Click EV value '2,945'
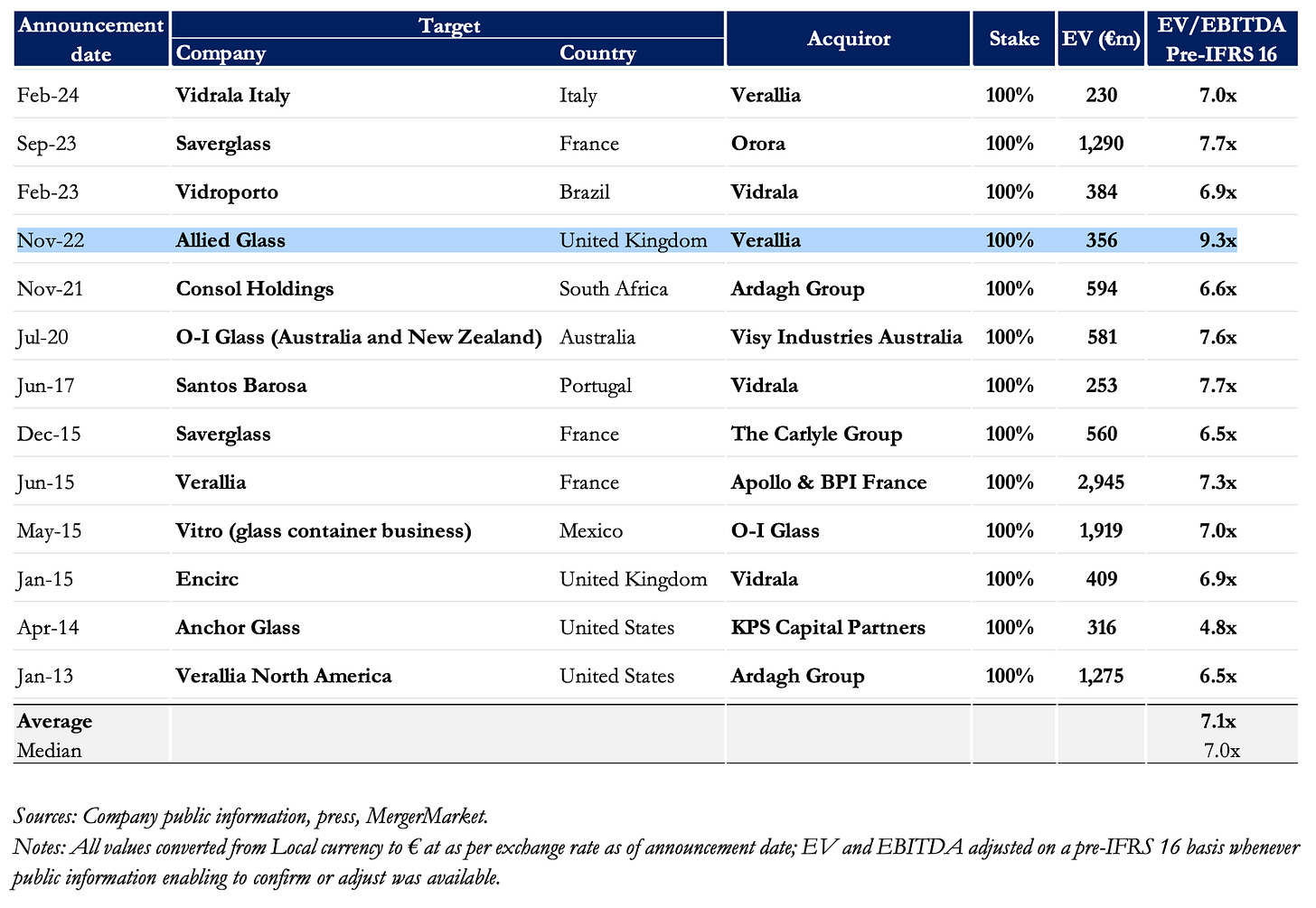 (1101, 482)
